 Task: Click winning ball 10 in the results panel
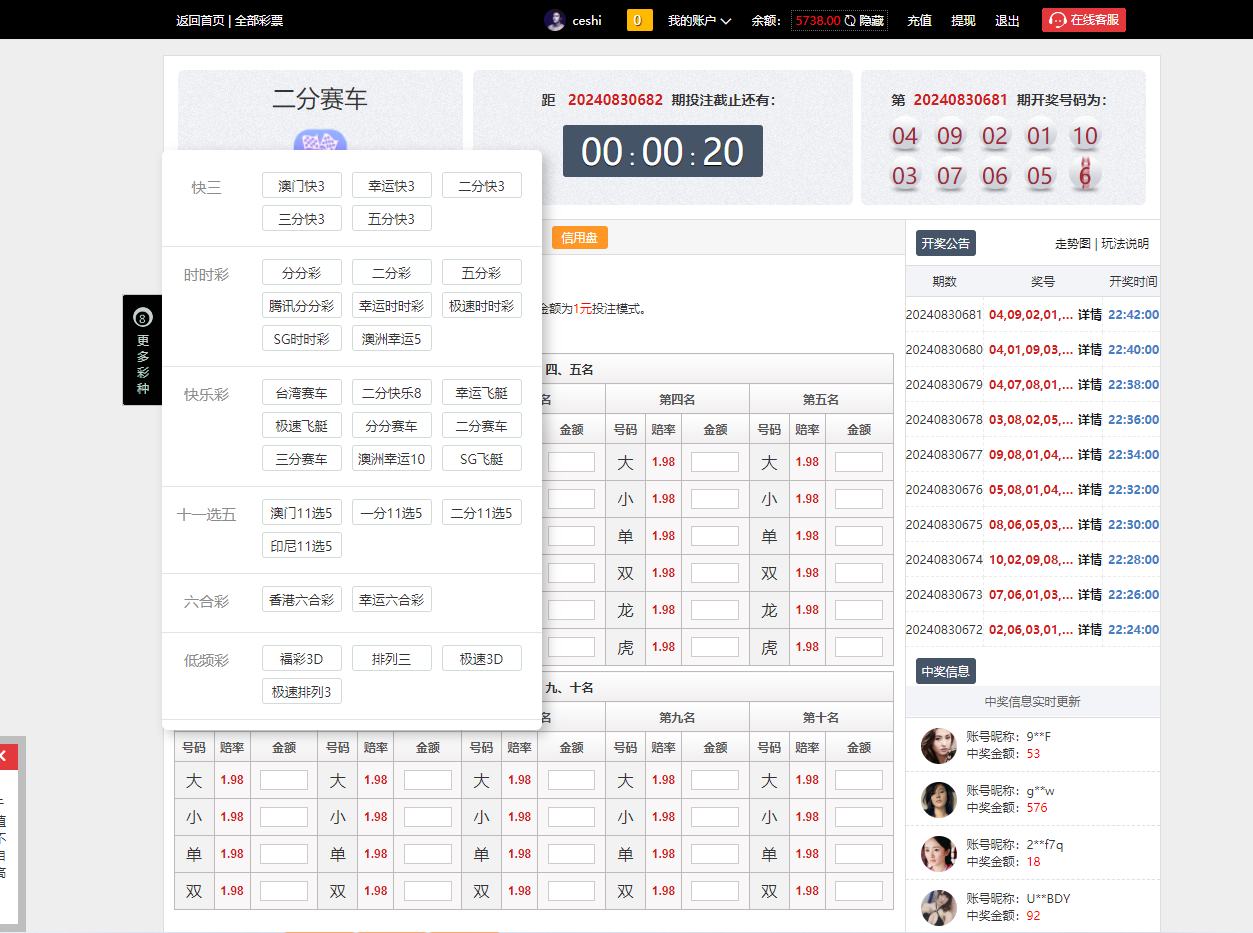1084,135
